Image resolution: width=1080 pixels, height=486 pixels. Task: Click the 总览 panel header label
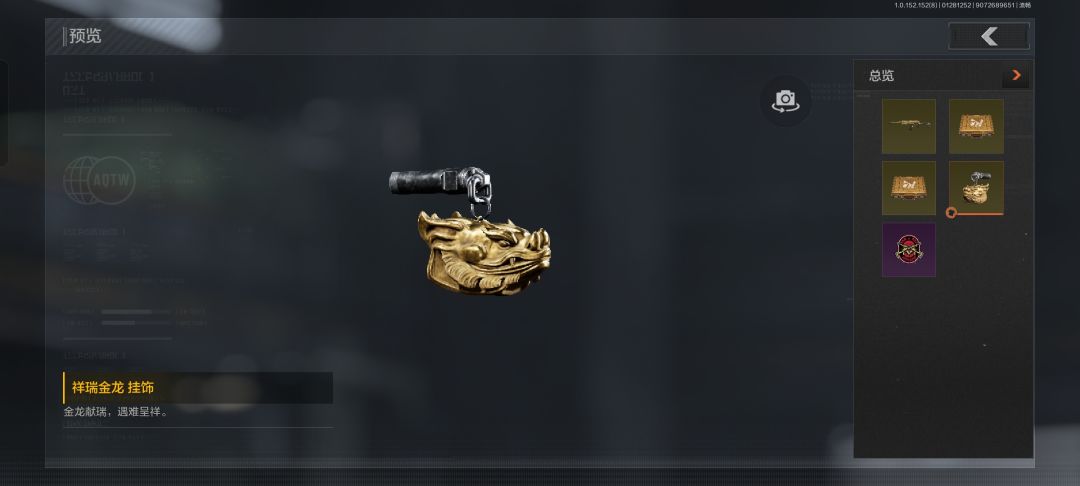[x=881, y=76]
